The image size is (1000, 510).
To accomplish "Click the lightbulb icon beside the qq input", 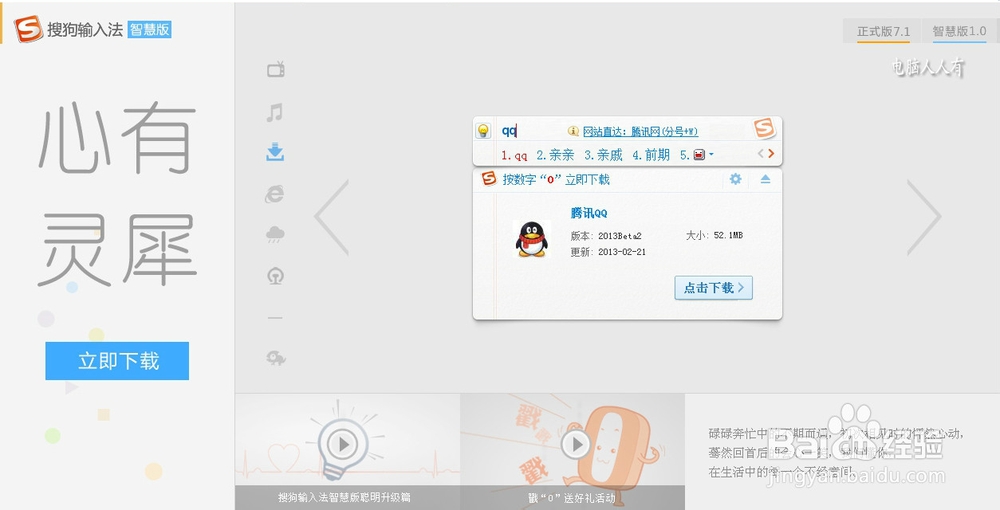I will tap(483, 131).
